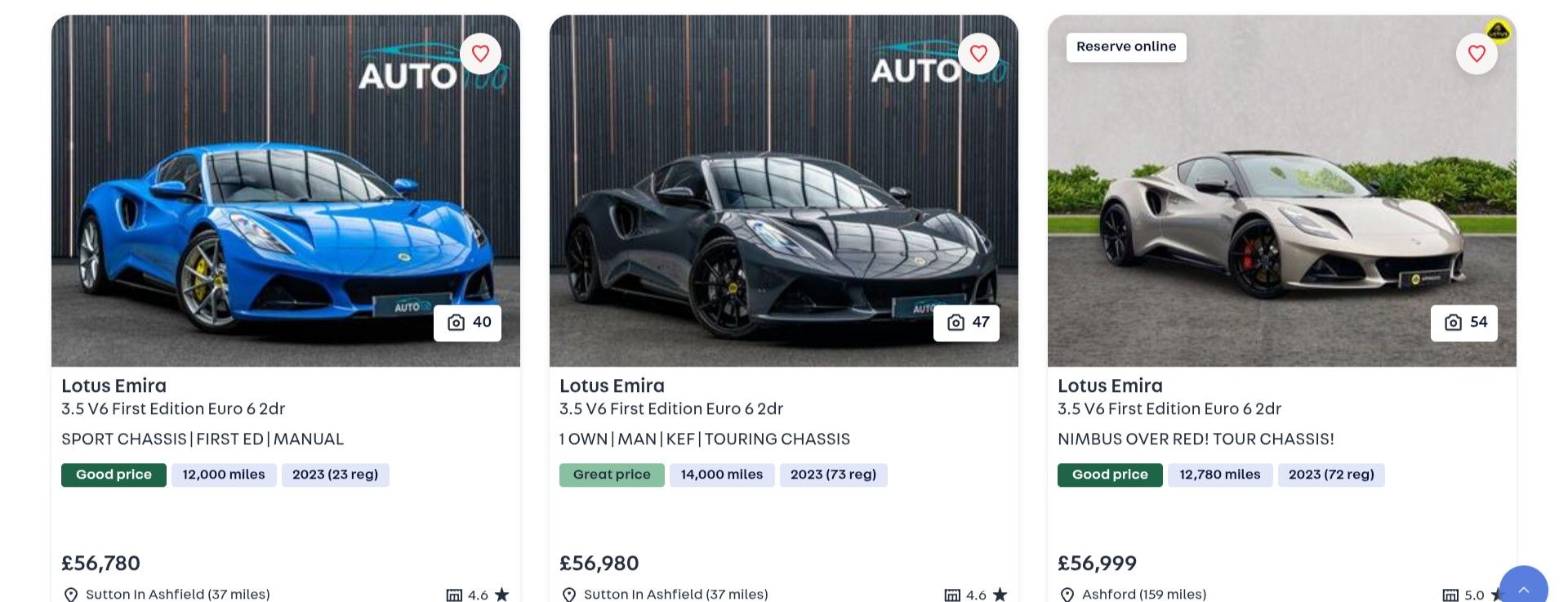Click the Great price label
1568x602 pixels.
click(x=612, y=475)
